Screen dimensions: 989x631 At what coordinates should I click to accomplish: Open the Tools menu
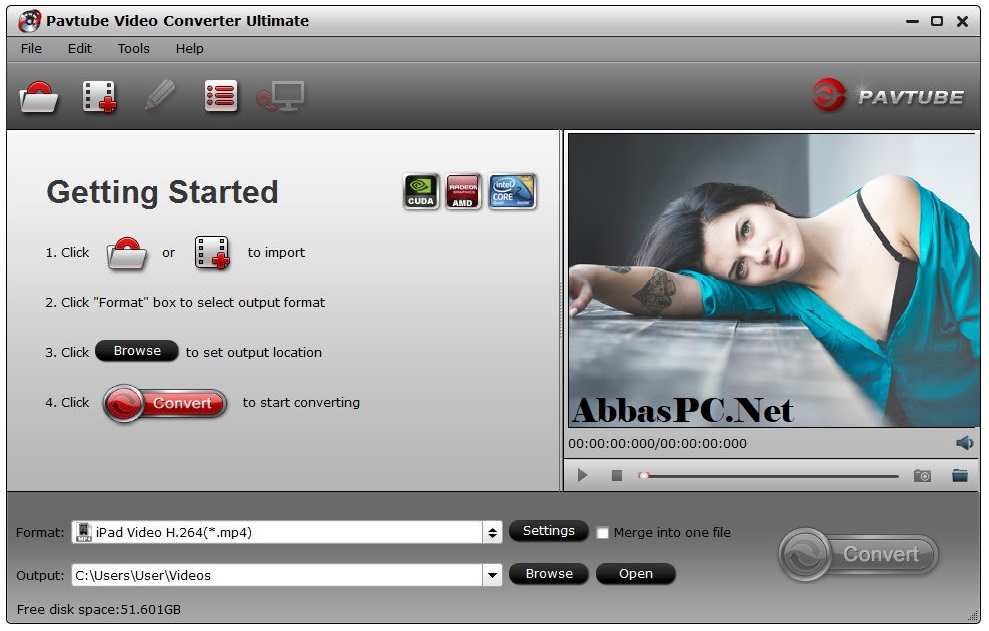coord(134,49)
